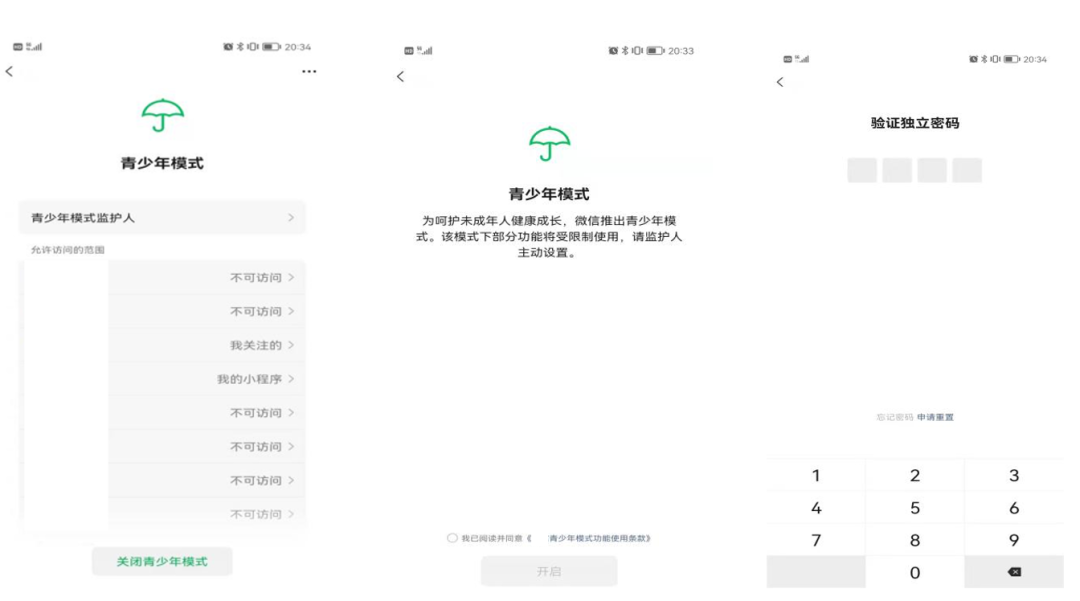Tap the green umbrella above 青少年模式监护人 list
This screenshot has height=601, width=1080.
coord(163,114)
